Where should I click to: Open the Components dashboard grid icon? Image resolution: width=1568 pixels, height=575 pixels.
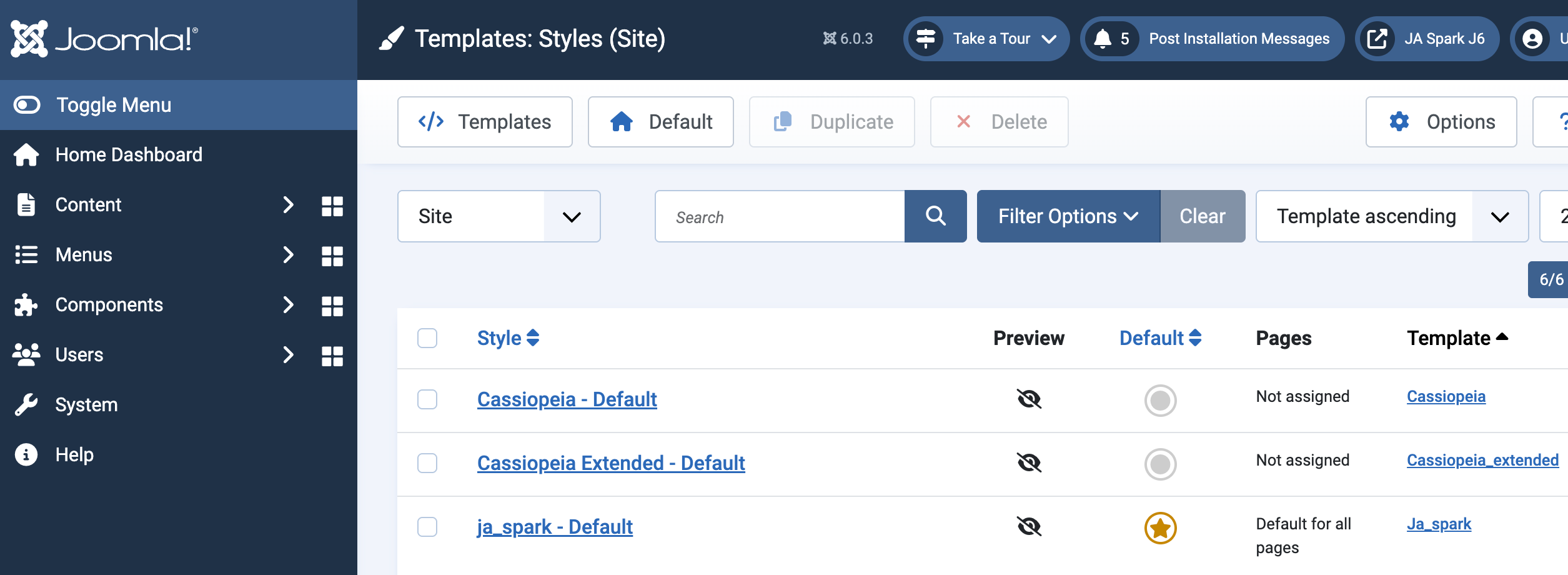(332, 307)
